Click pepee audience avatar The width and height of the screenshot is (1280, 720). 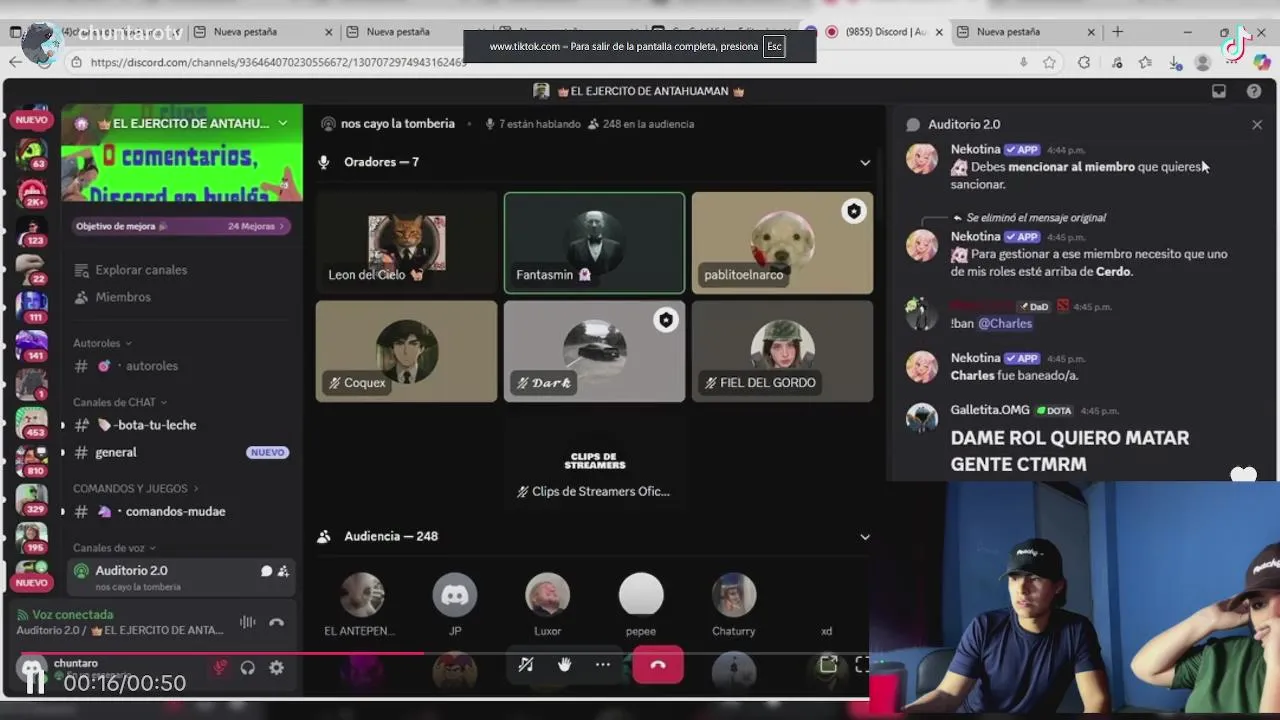(x=641, y=595)
